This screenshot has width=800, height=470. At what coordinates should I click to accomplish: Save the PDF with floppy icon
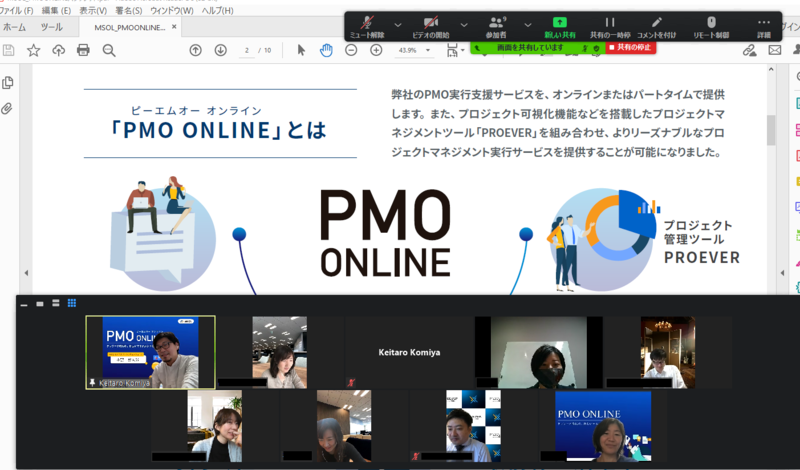point(9,50)
